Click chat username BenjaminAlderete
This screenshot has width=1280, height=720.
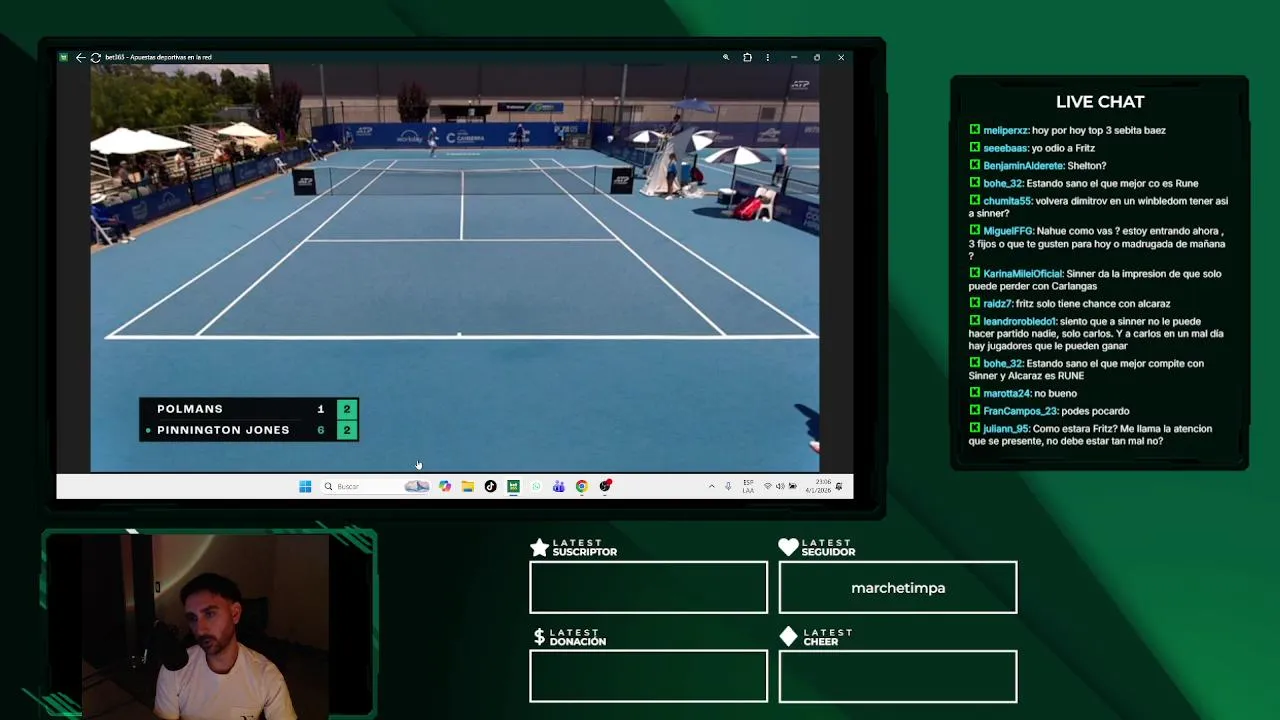1023,166
